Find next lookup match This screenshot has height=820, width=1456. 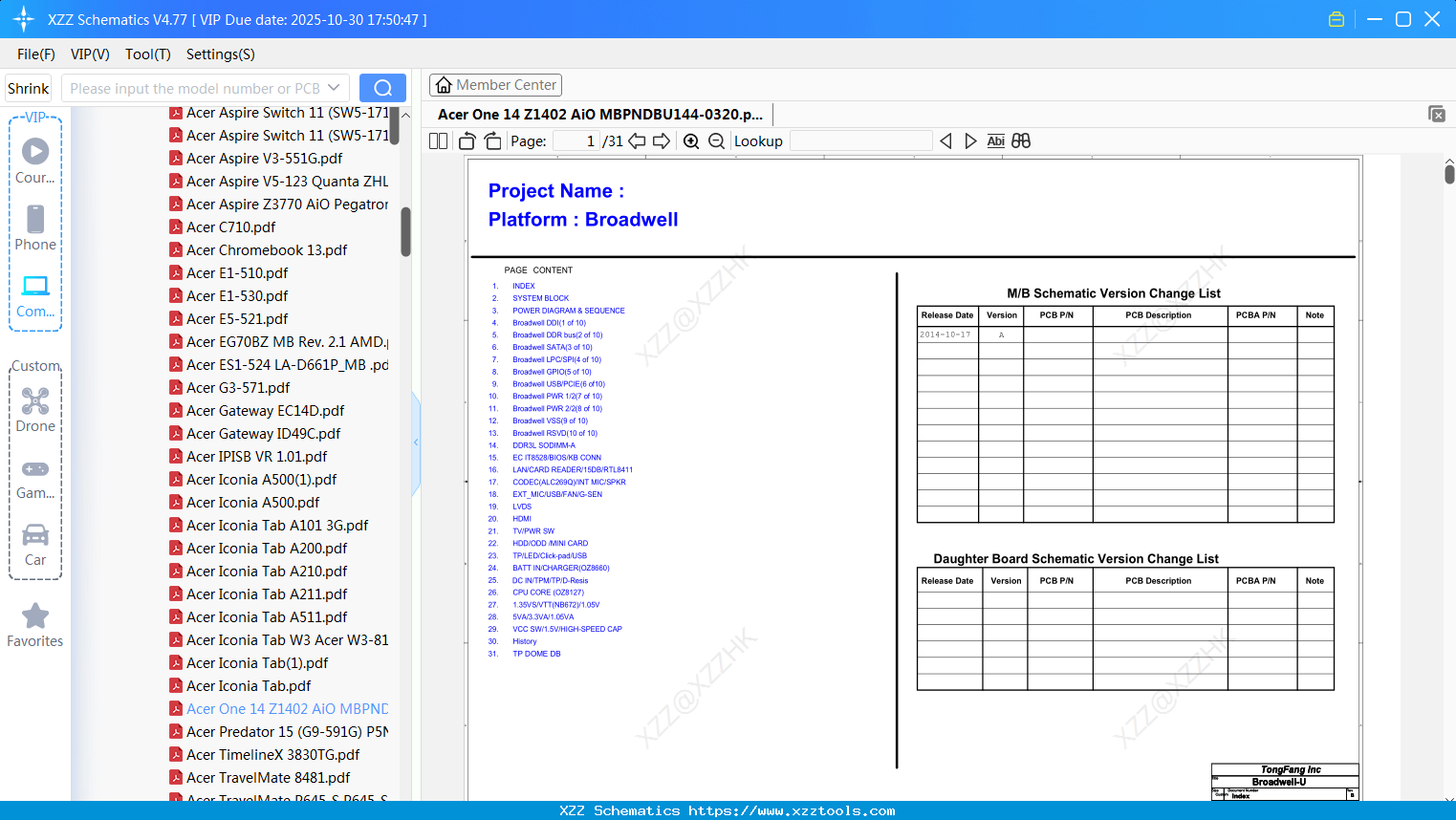click(x=970, y=141)
